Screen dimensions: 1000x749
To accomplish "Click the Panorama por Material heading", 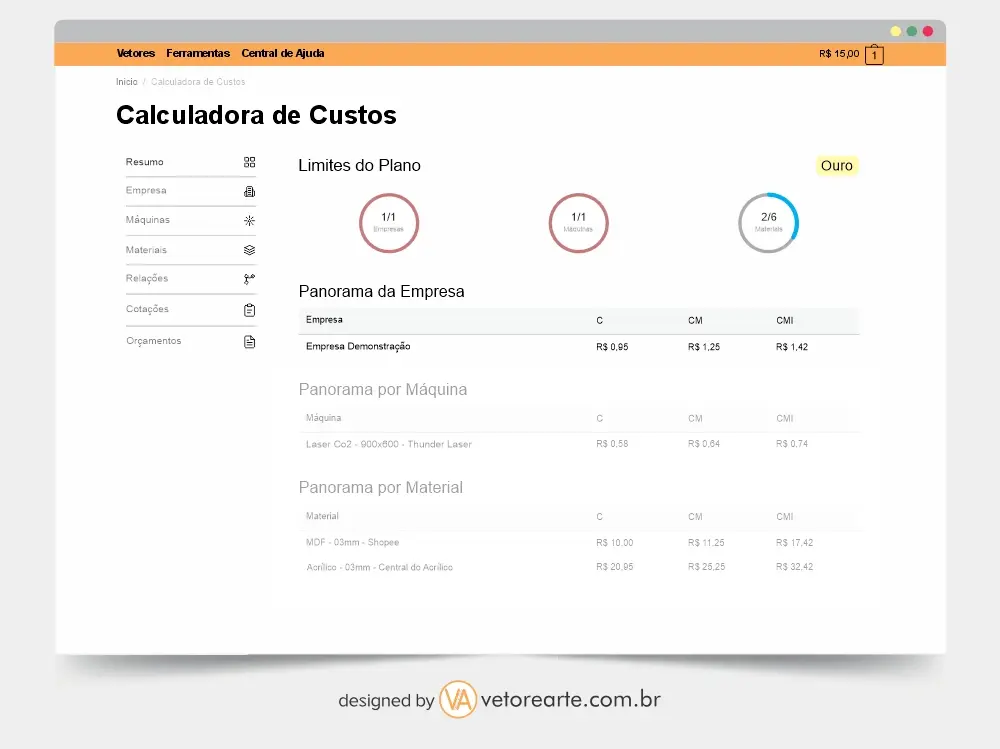I will [381, 488].
